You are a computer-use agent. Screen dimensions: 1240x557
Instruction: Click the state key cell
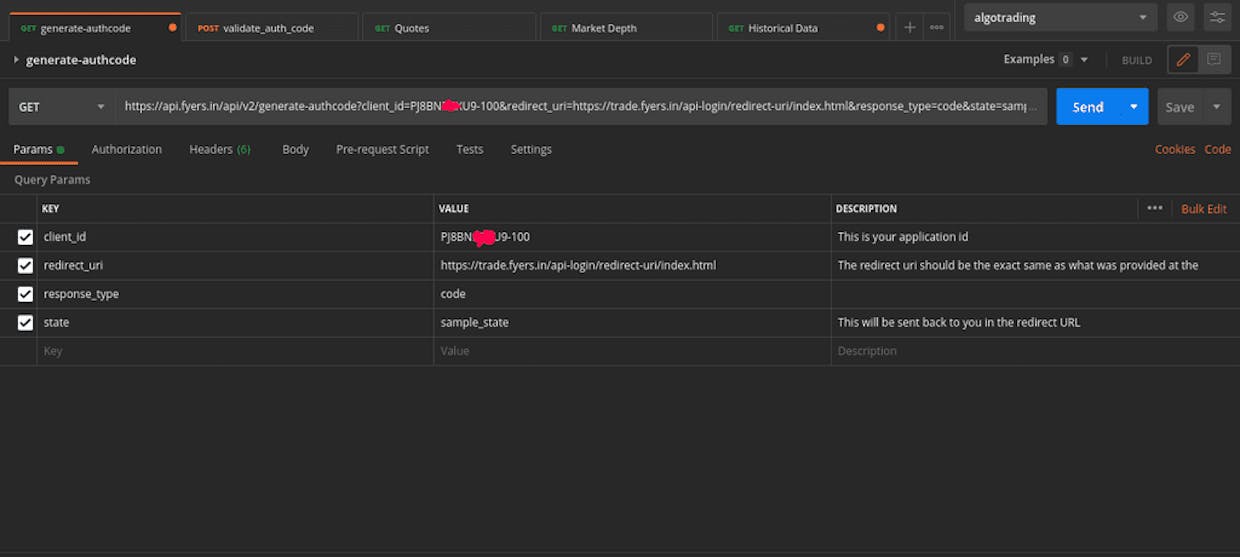235,323
